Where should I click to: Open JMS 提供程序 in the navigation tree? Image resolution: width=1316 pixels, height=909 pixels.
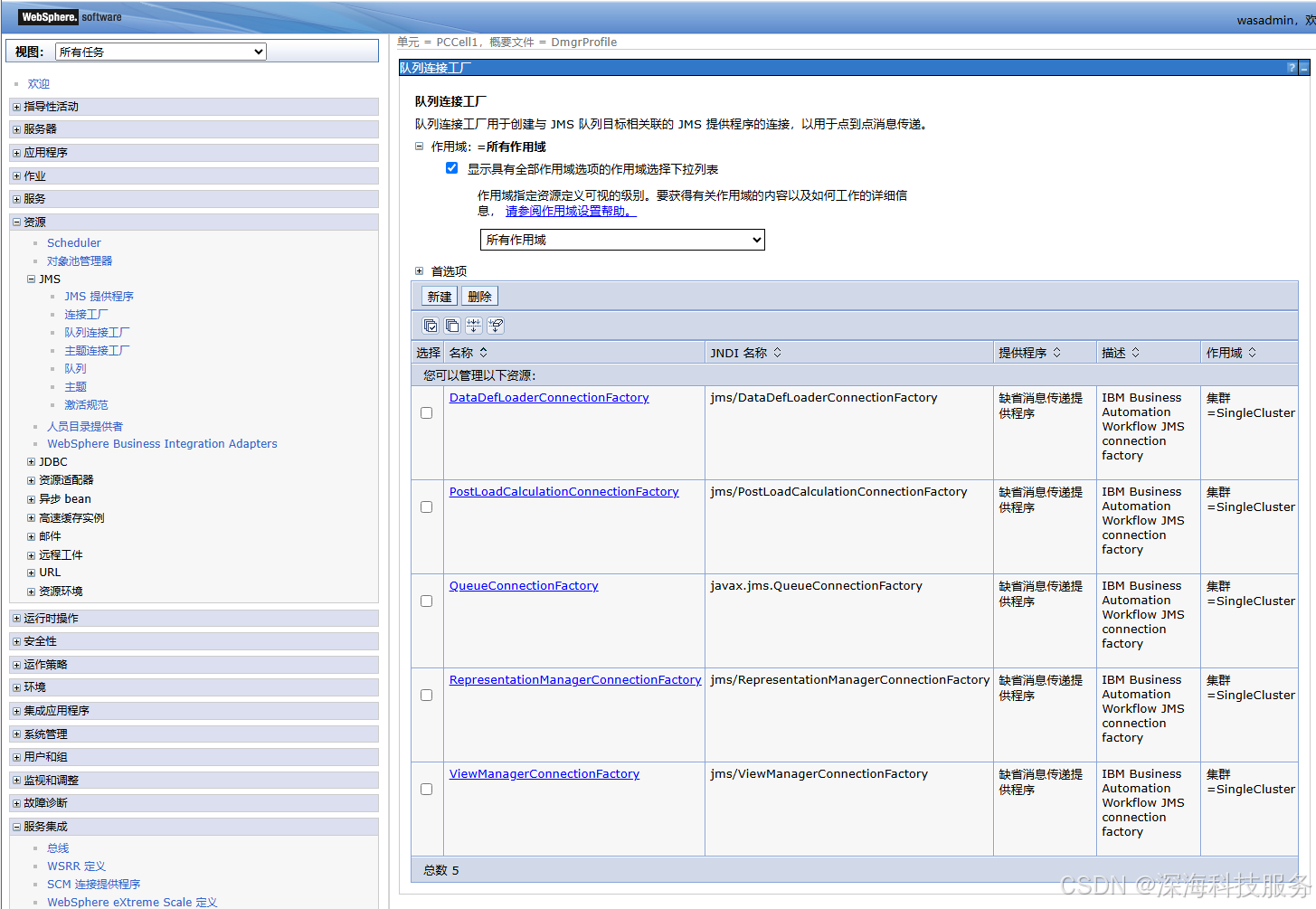pos(99,296)
